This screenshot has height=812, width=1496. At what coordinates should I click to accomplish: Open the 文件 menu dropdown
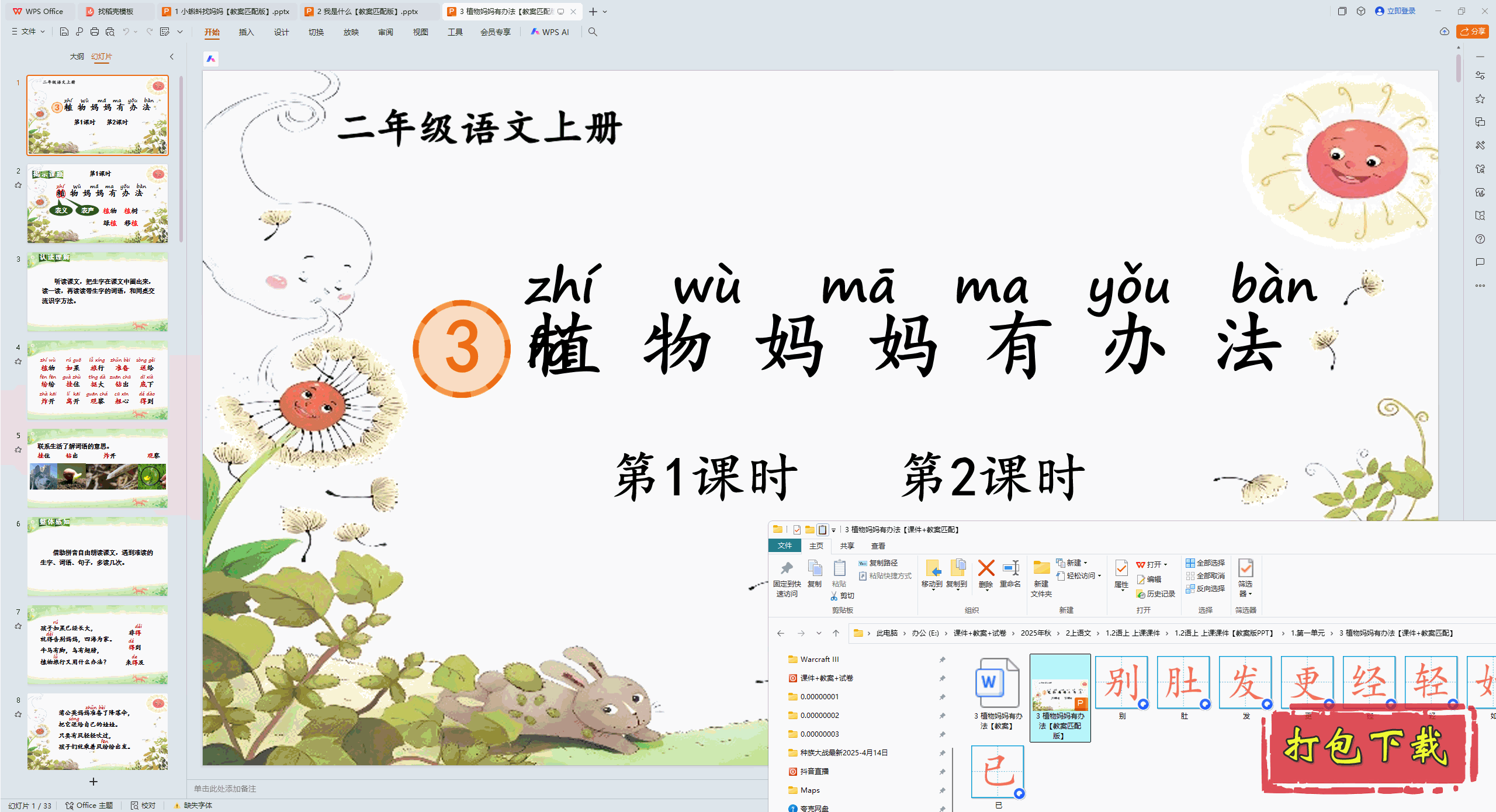click(x=28, y=32)
